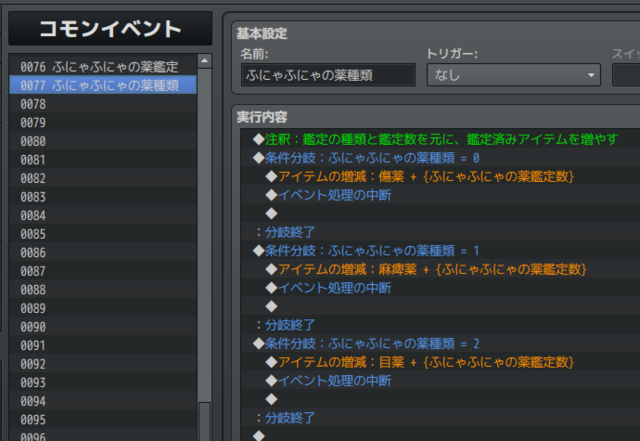Click the 名前 name input field
Viewport: 640px width, 441px height.
[x=328, y=75]
